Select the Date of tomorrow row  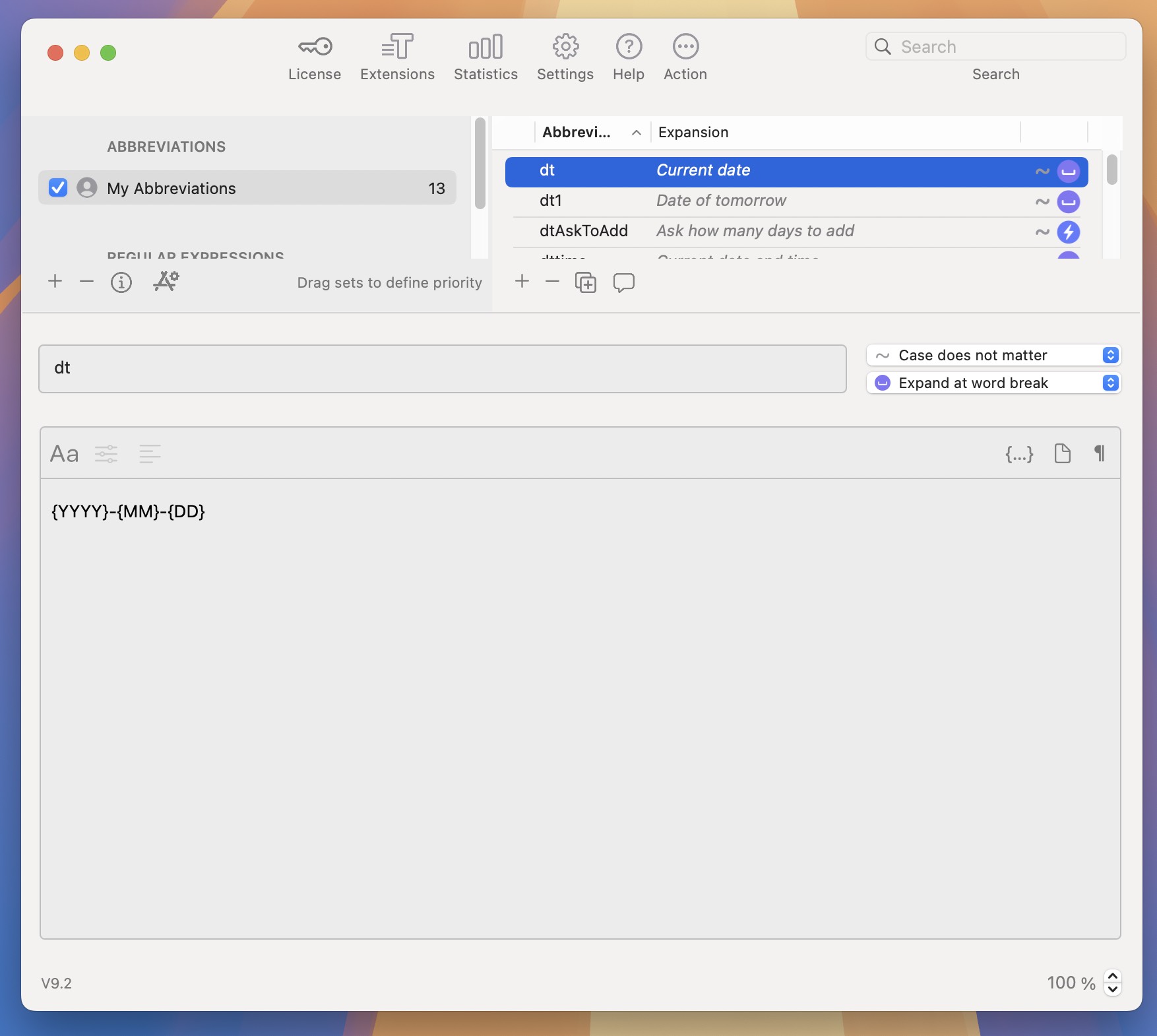tap(721, 201)
